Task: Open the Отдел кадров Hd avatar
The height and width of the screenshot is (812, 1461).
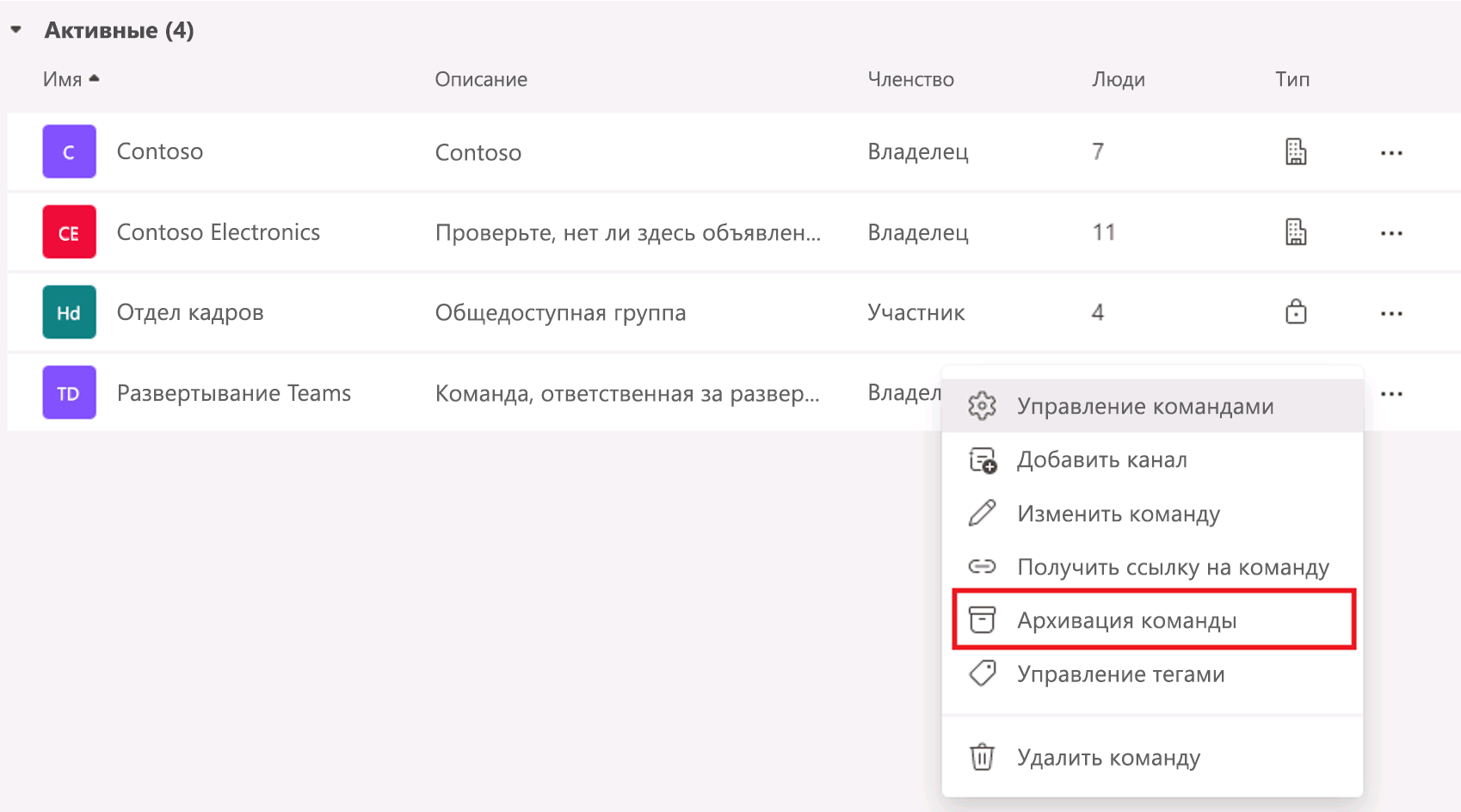Action: coord(69,312)
